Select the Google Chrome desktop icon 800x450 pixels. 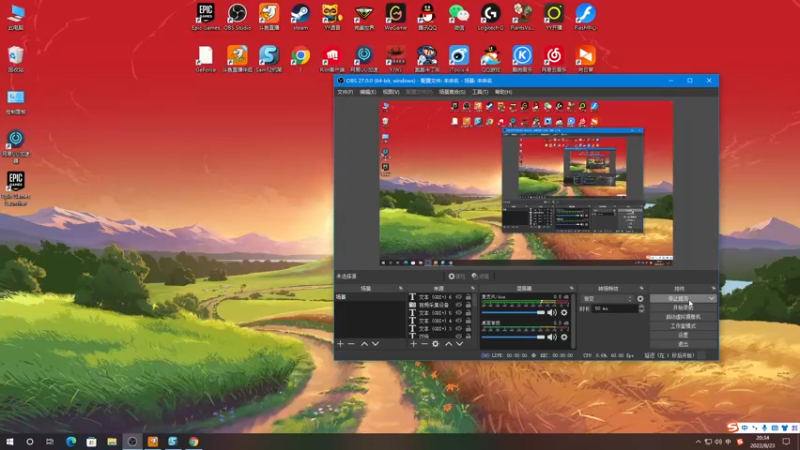[301, 59]
